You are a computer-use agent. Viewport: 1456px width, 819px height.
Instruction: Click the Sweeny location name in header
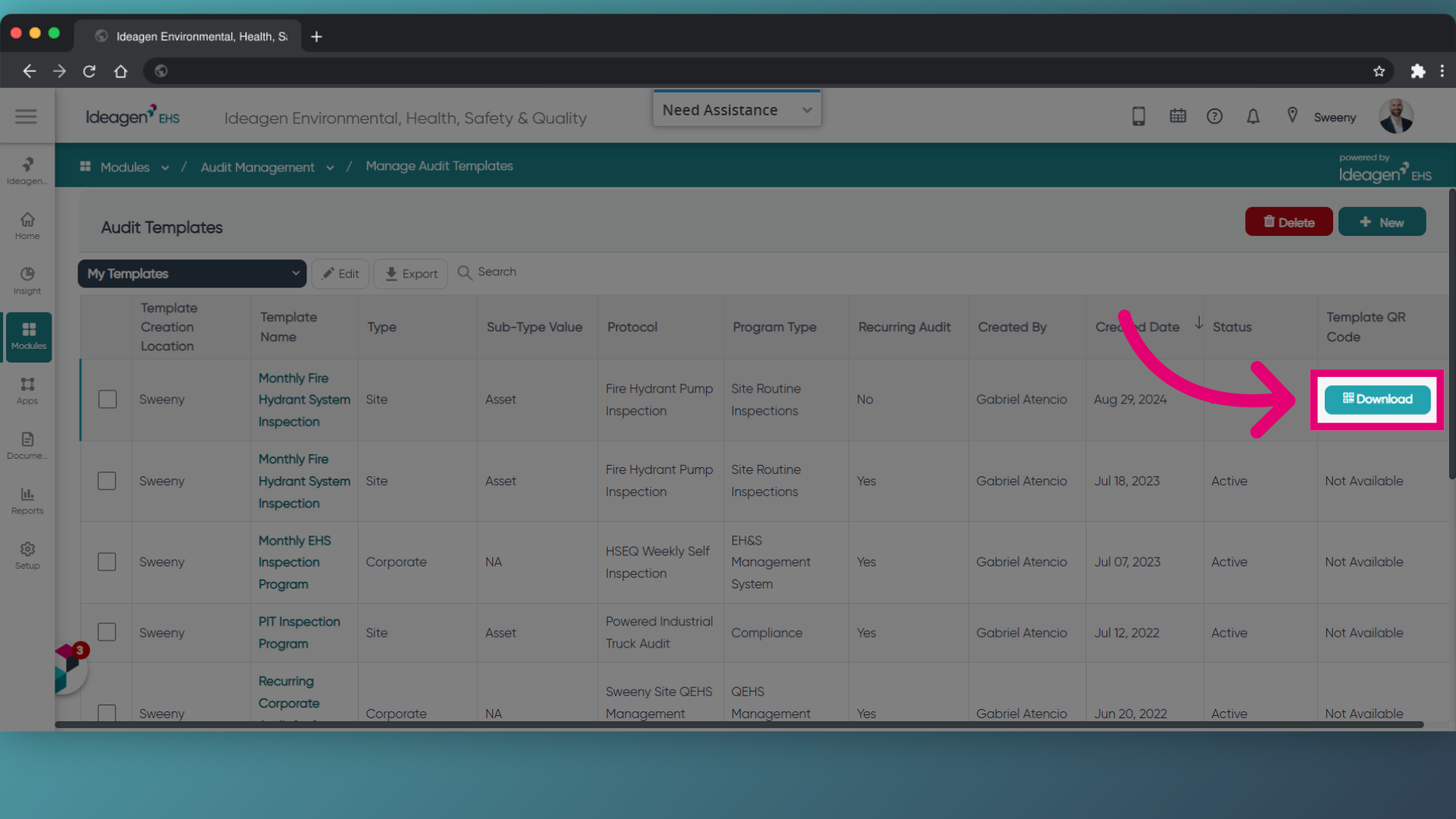[1335, 118]
